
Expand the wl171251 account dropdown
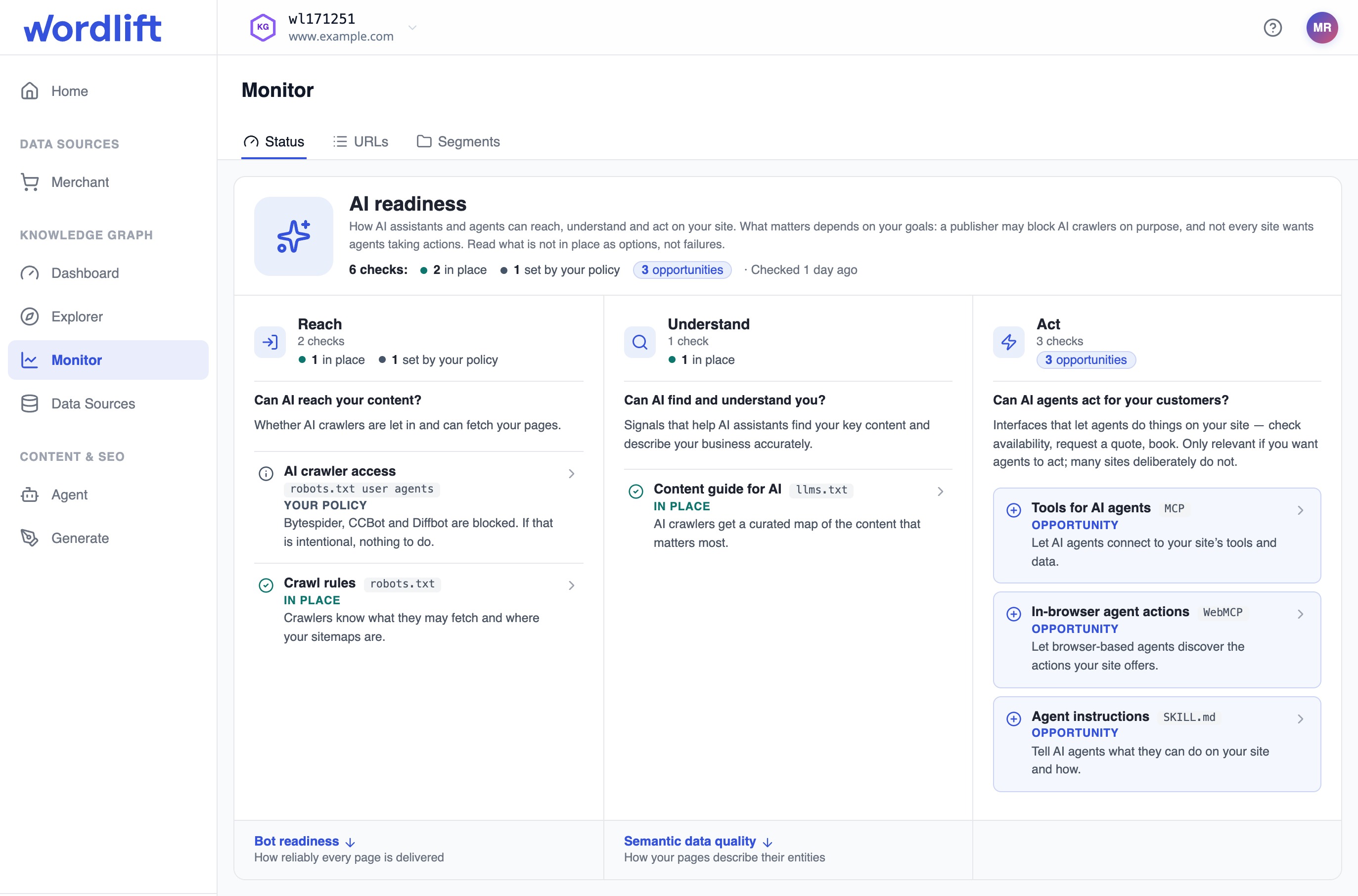click(x=412, y=27)
